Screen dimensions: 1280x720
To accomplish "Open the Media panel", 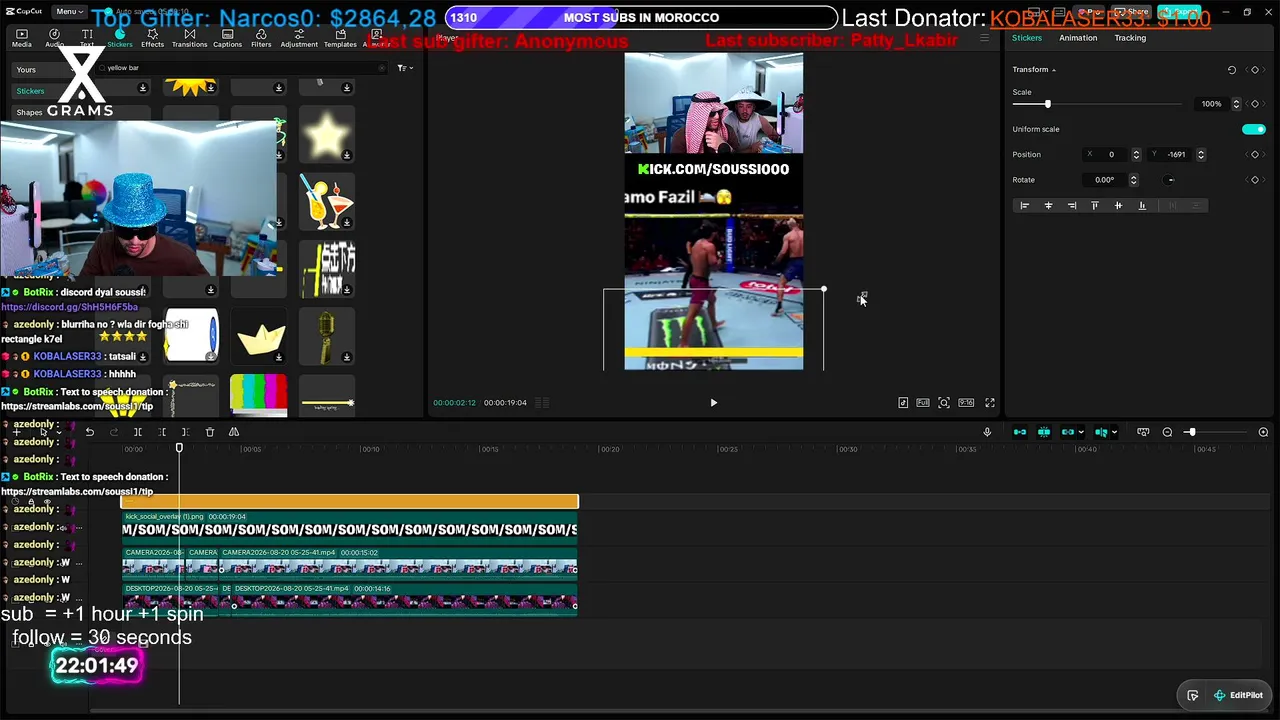I will click(21, 38).
